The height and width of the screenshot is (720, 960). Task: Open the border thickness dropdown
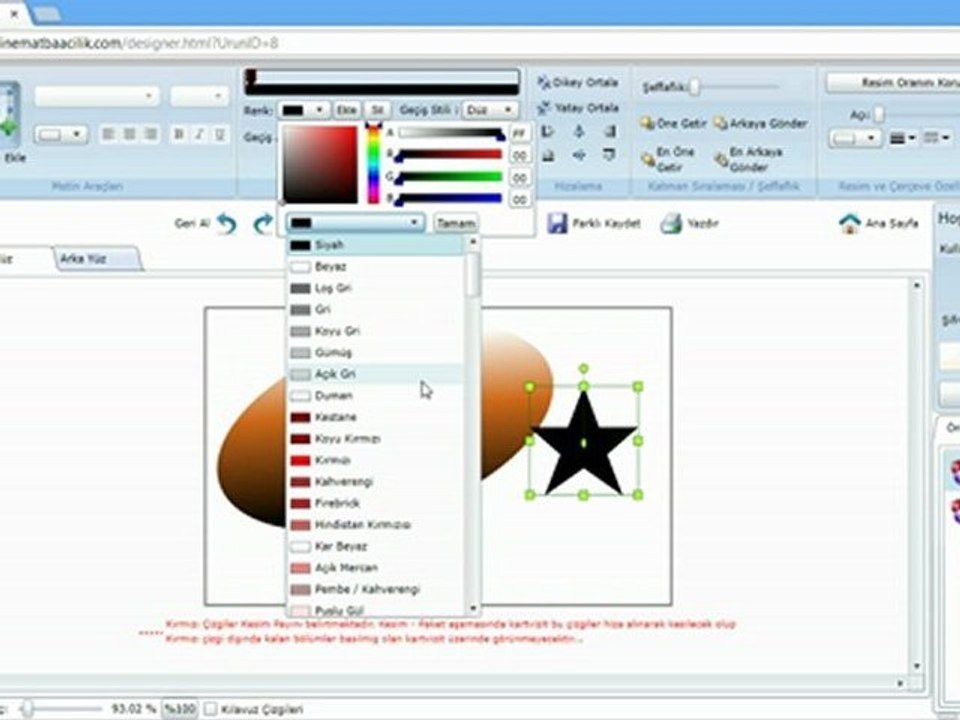pos(902,138)
